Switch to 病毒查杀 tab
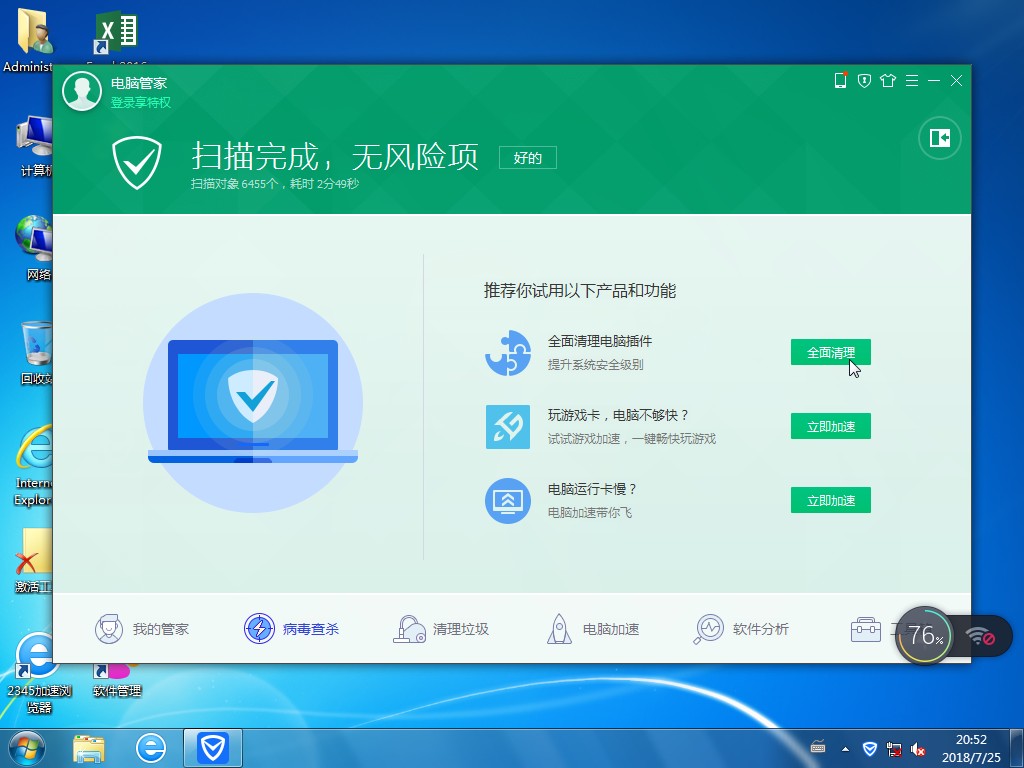This screenshot has width=1024, height=768. click(x=291, y=629)
